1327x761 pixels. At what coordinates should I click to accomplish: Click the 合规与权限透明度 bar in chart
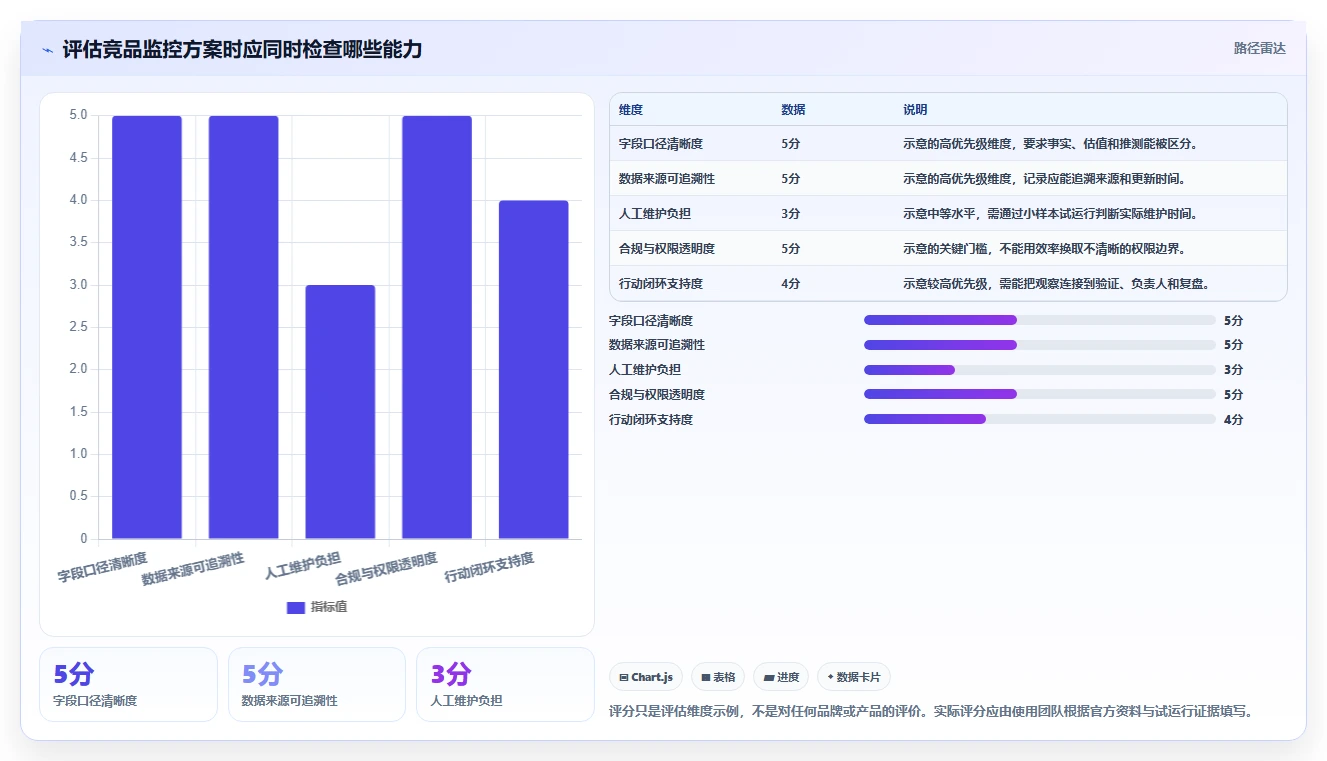coord(437,327)
